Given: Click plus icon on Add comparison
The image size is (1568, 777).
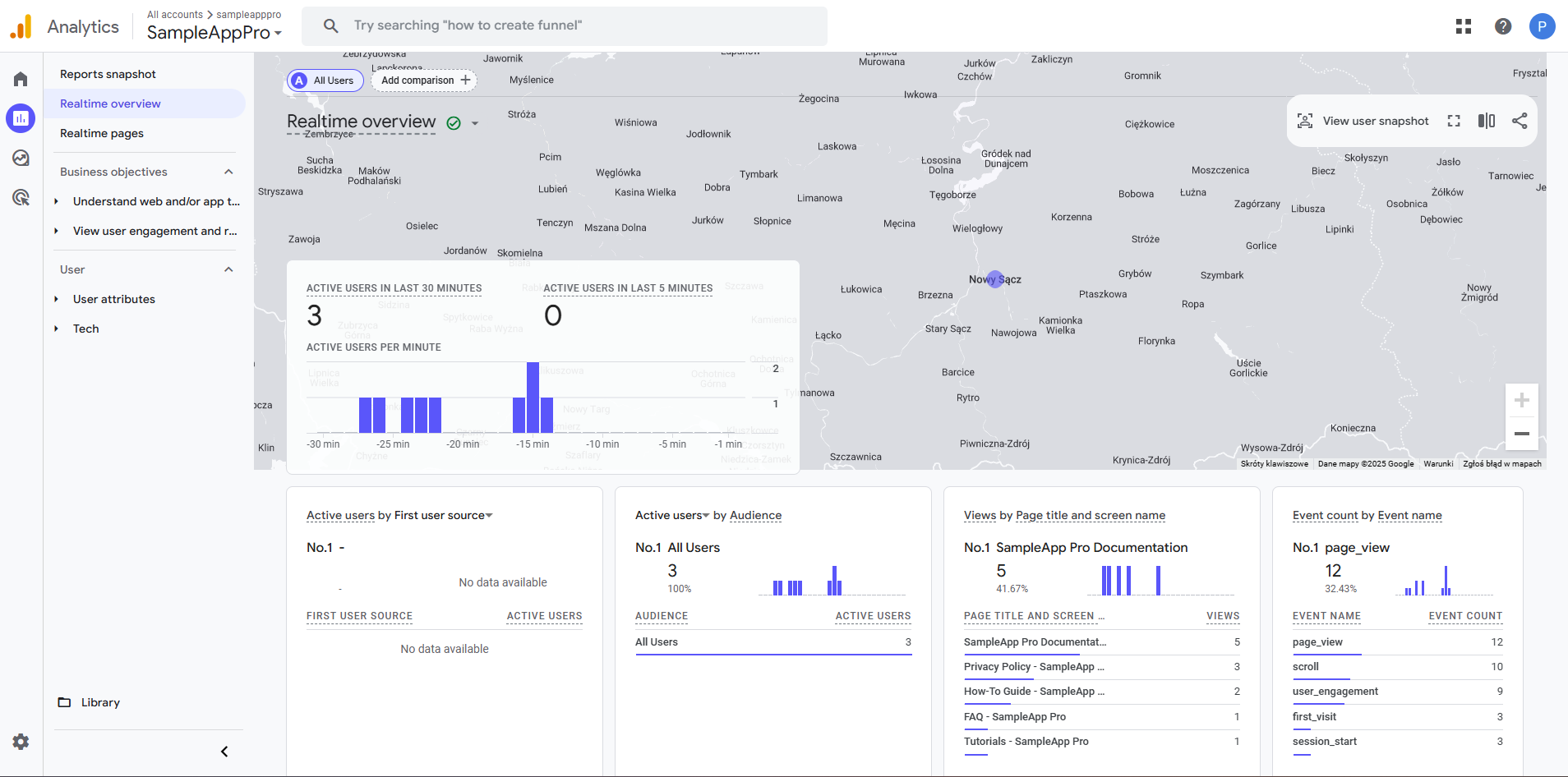Looking at the screenshot, I should click(466, 80).
